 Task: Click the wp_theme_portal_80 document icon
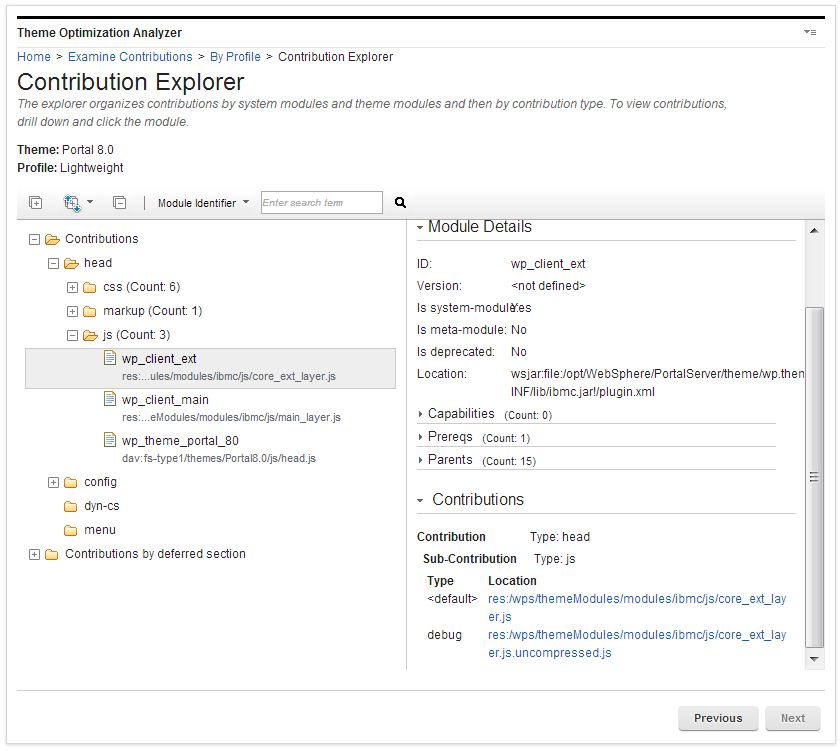pyautogui.click(x=110, y=440)
